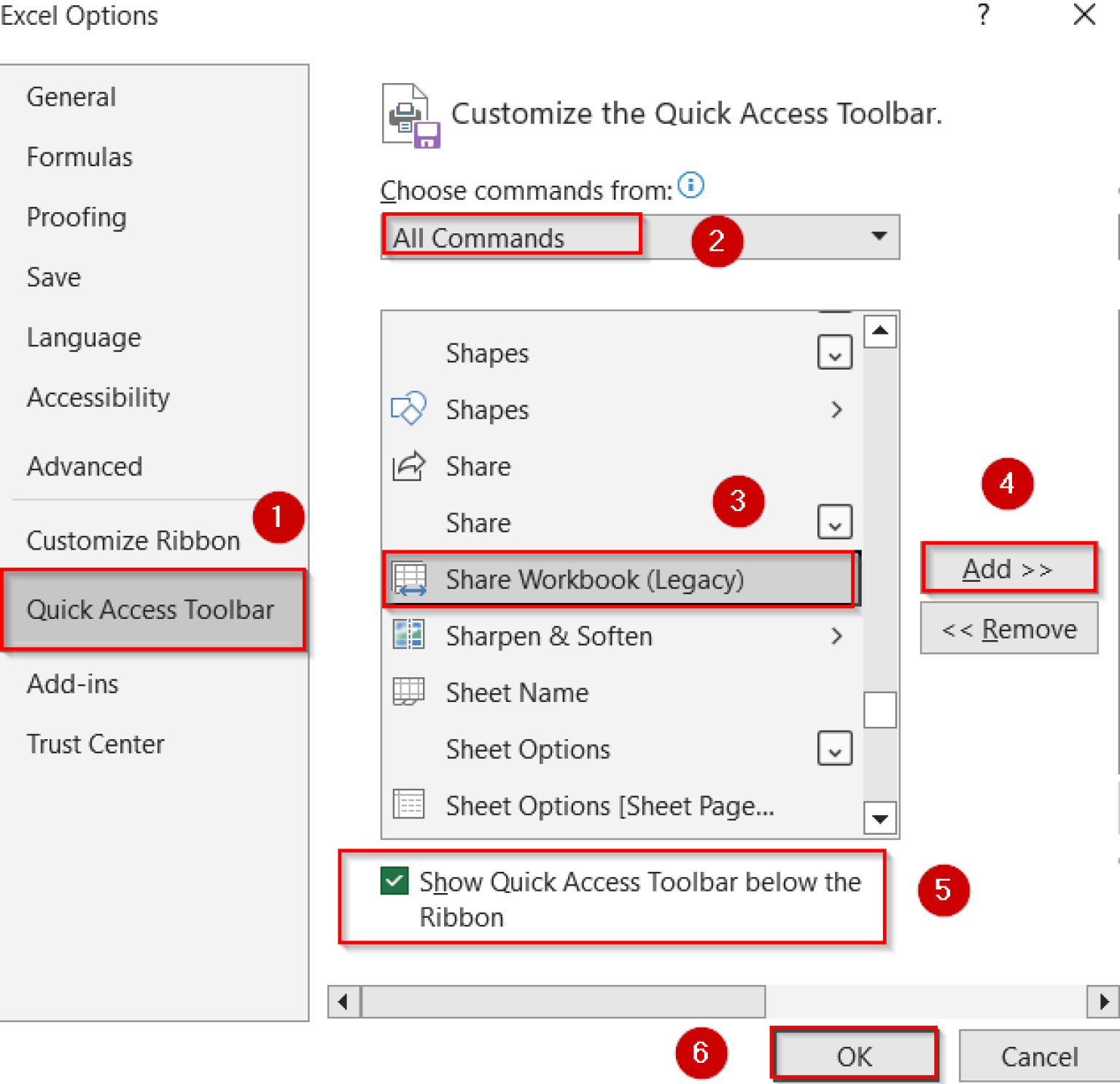
Task: Click the down arrow on the vertical scrollbar
Action: point(880,818)
